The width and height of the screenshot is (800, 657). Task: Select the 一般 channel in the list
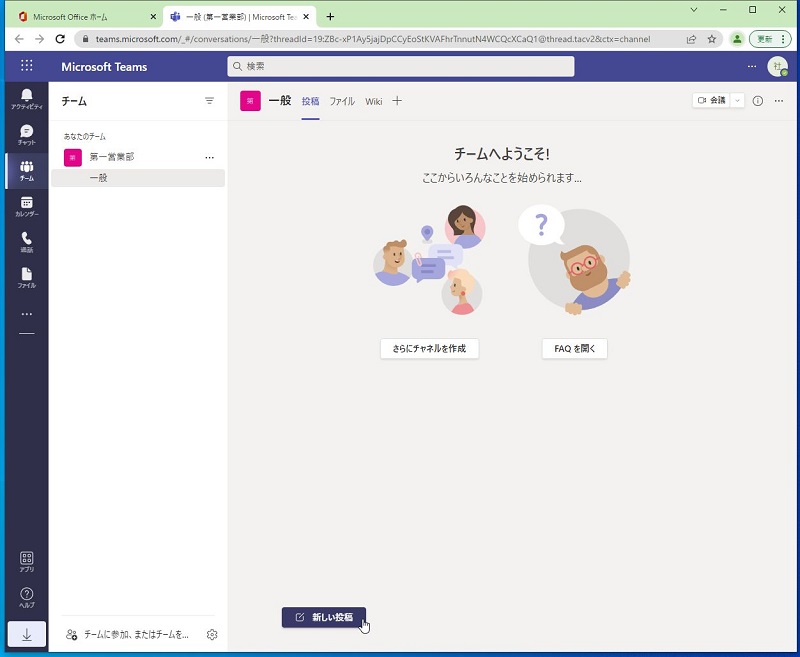(x=138, y=178)
